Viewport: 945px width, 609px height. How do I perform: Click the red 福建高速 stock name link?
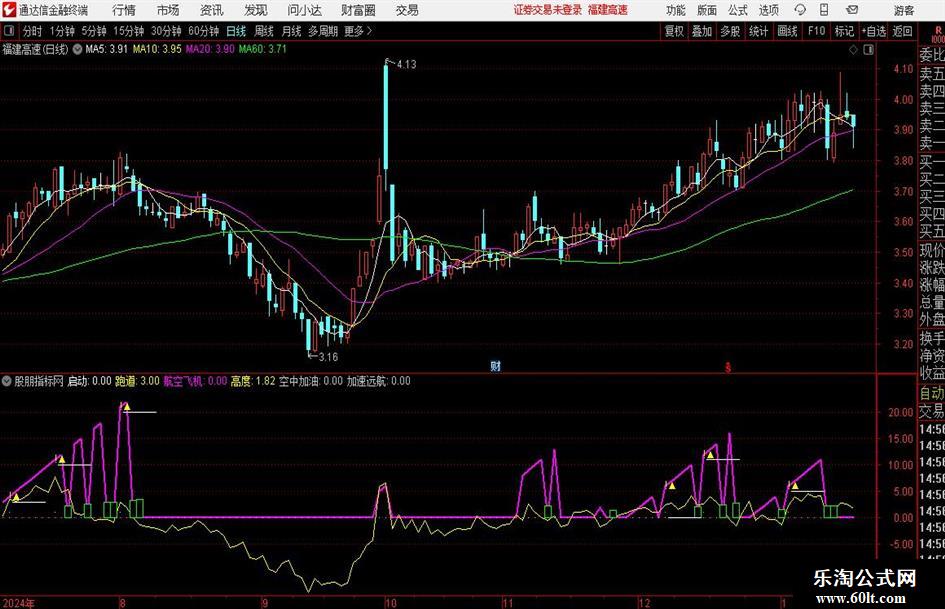point(608,10)
